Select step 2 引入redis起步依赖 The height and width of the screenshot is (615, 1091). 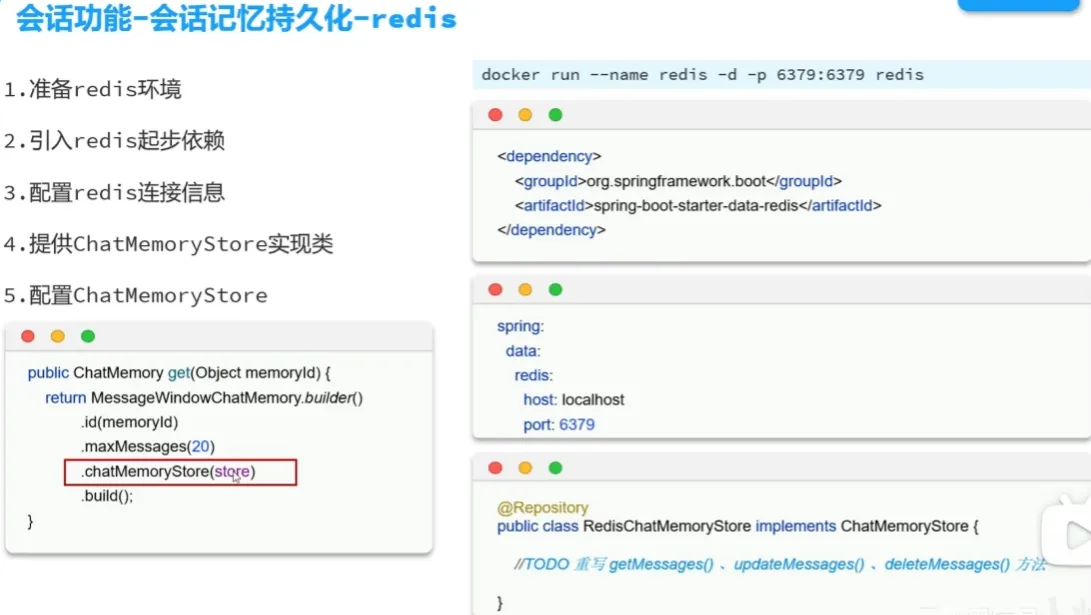click(114, 141)
